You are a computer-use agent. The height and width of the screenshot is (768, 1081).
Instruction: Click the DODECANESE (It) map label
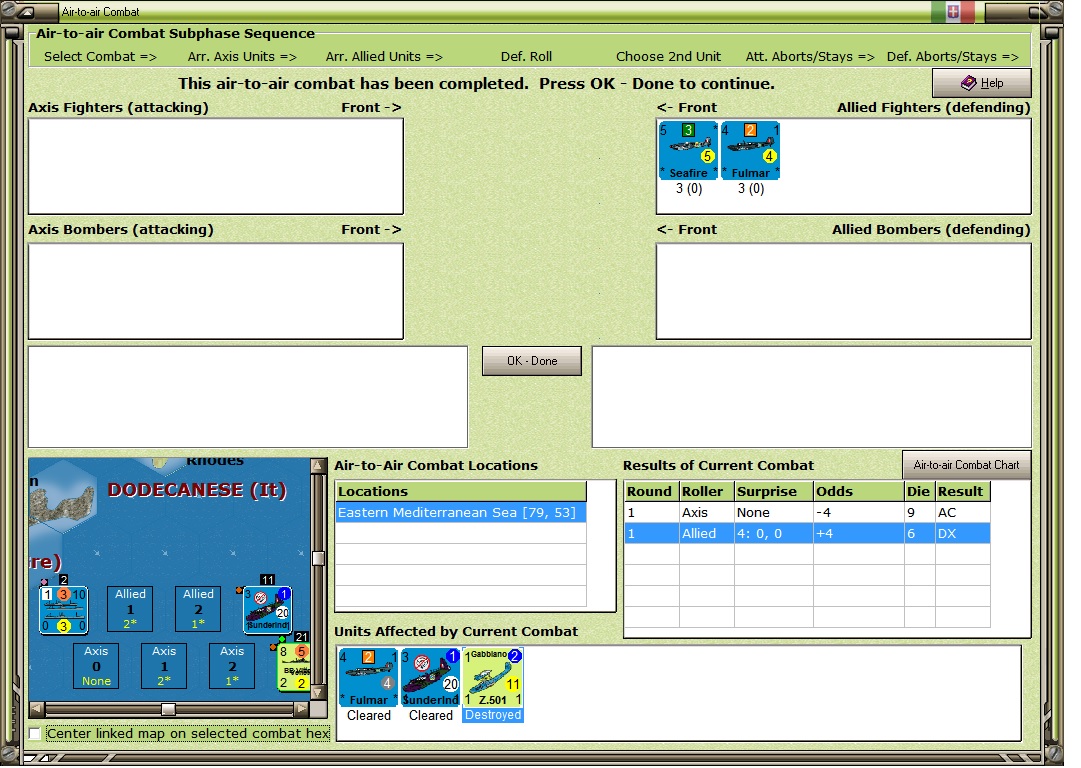(x=197, y=490)
